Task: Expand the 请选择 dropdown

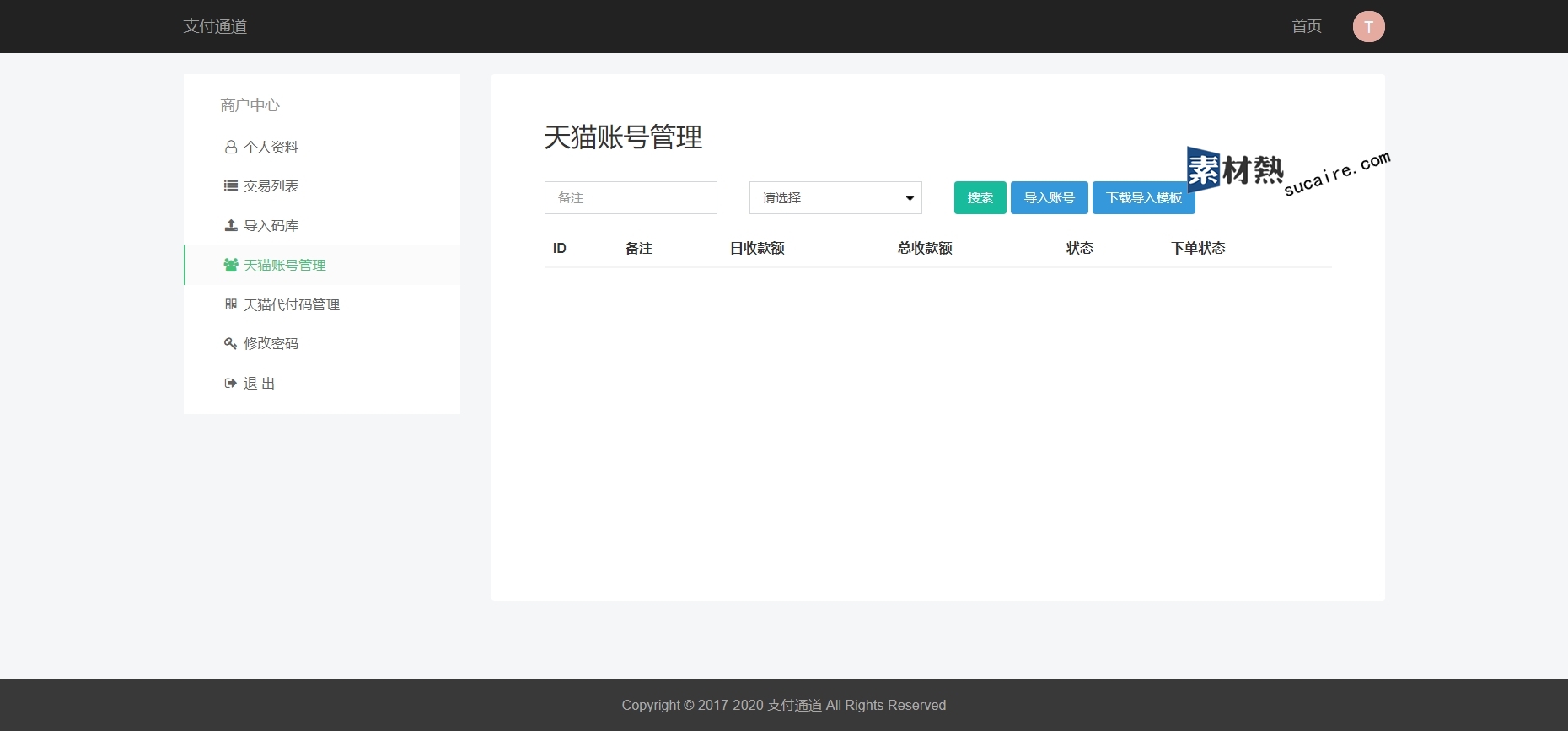Action: pos(835,197)
